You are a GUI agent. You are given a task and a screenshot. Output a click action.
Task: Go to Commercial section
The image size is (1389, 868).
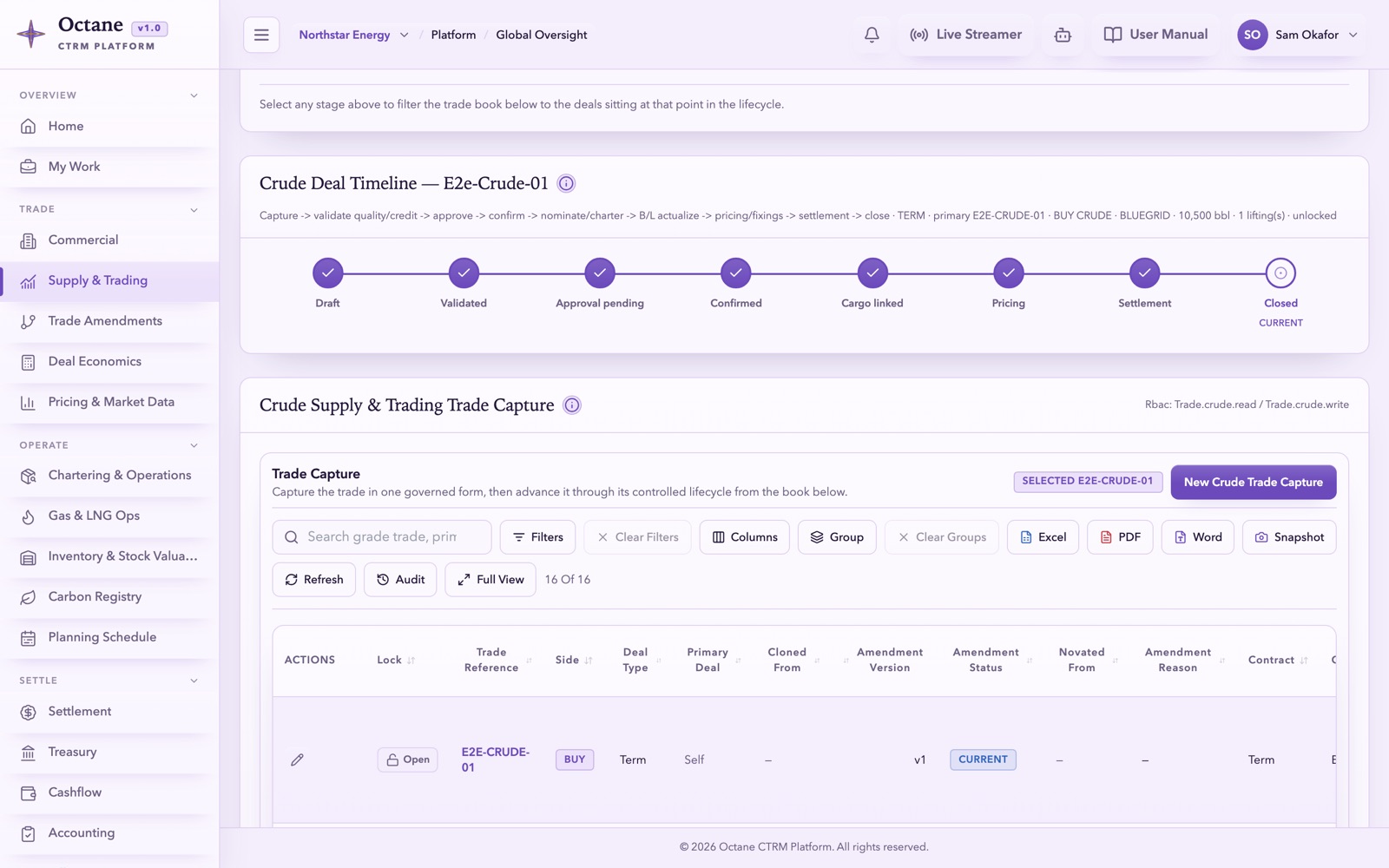pos(109,240)
